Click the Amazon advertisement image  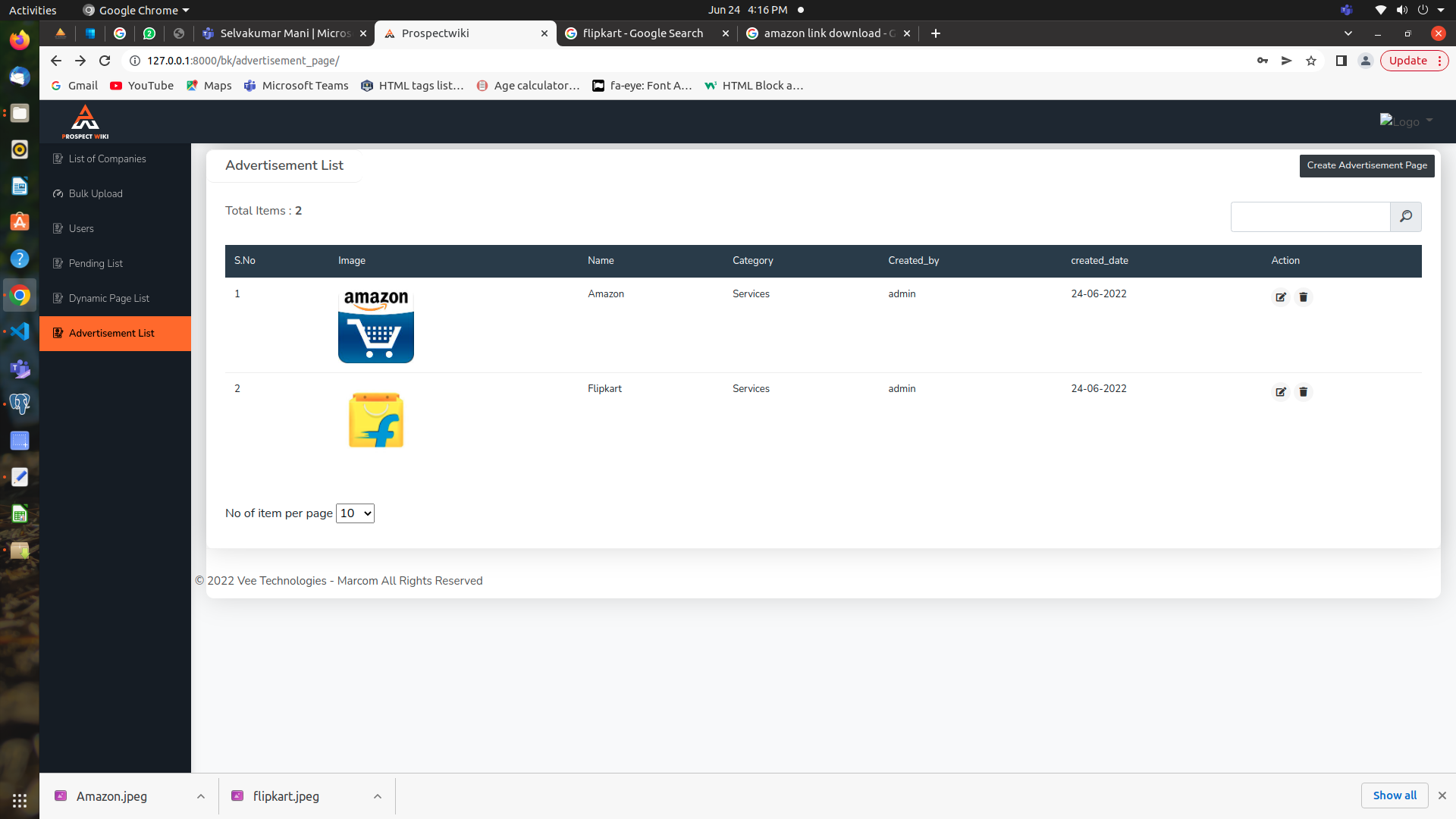(x=376, y=326)
